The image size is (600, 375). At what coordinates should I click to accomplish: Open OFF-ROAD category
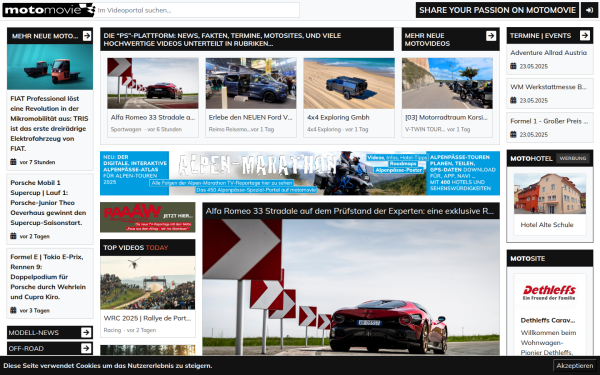point(50,348)
